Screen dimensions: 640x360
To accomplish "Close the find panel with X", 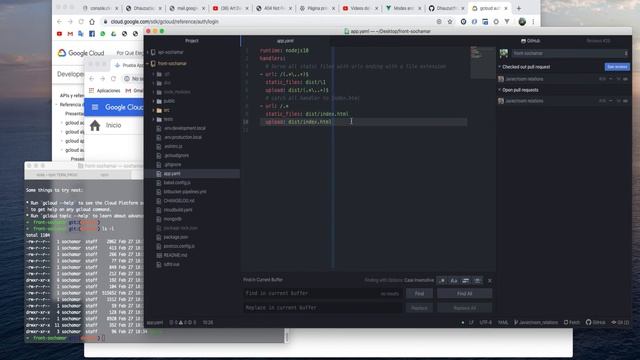I will (x=490, y=280).
